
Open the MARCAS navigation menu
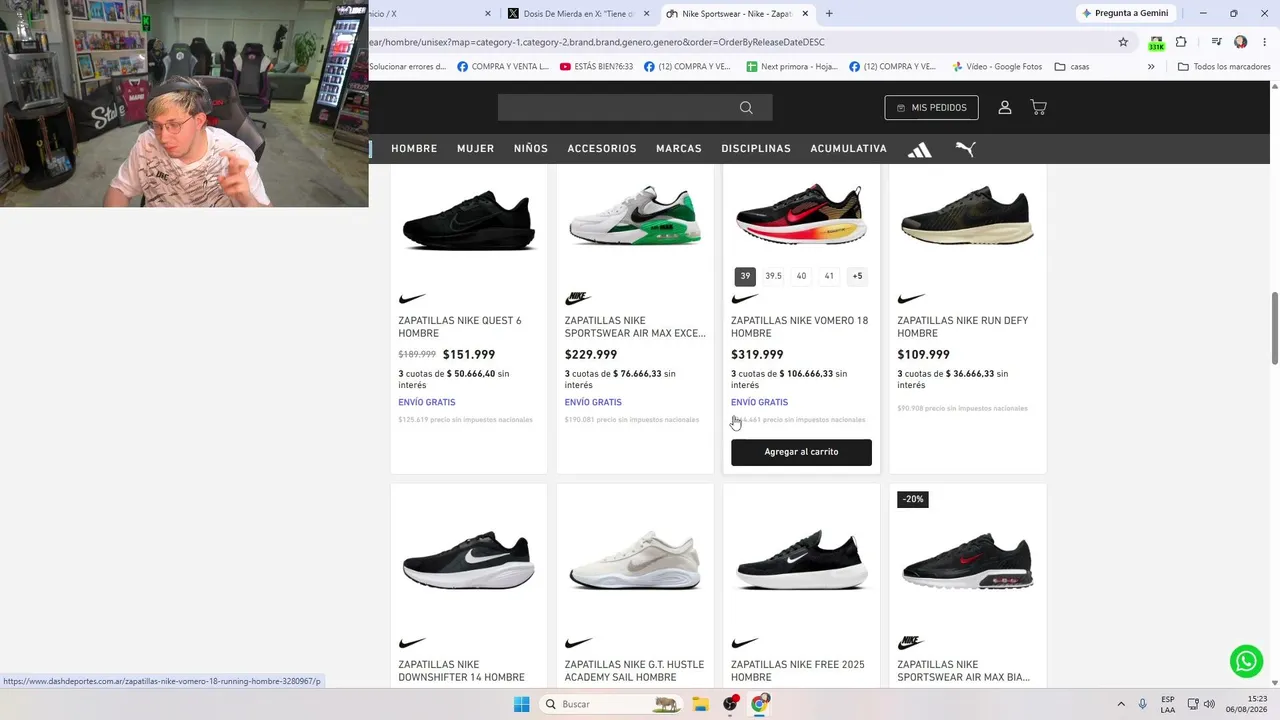pos(679,149)
